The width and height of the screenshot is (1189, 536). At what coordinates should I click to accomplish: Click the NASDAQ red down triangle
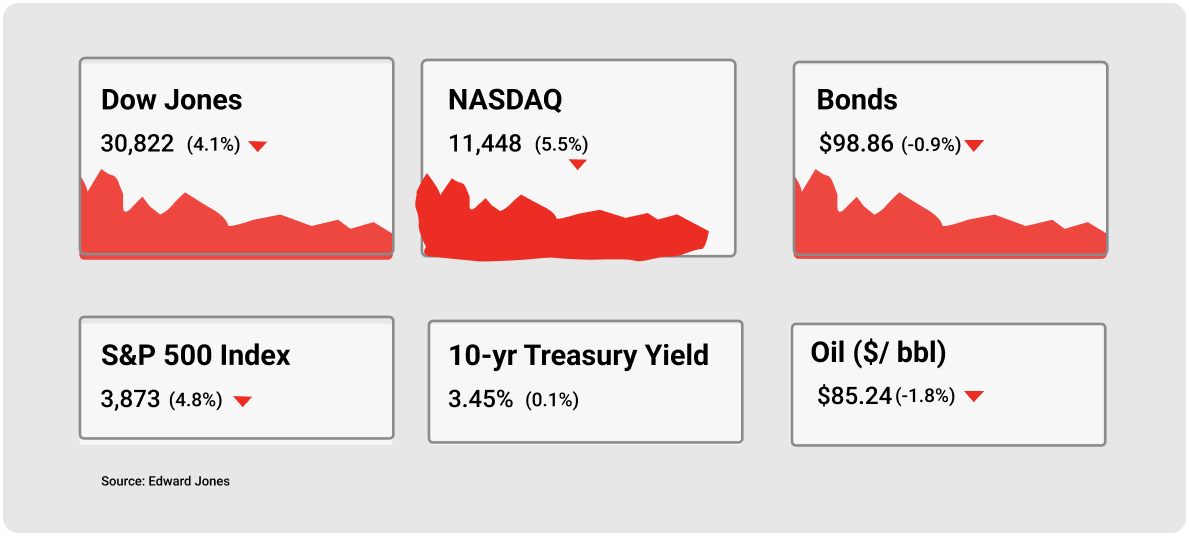(578, 164)
